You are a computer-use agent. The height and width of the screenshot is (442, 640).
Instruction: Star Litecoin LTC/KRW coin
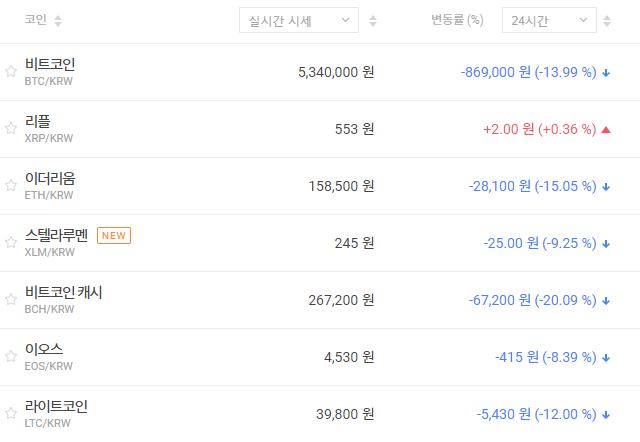(11, 414)
